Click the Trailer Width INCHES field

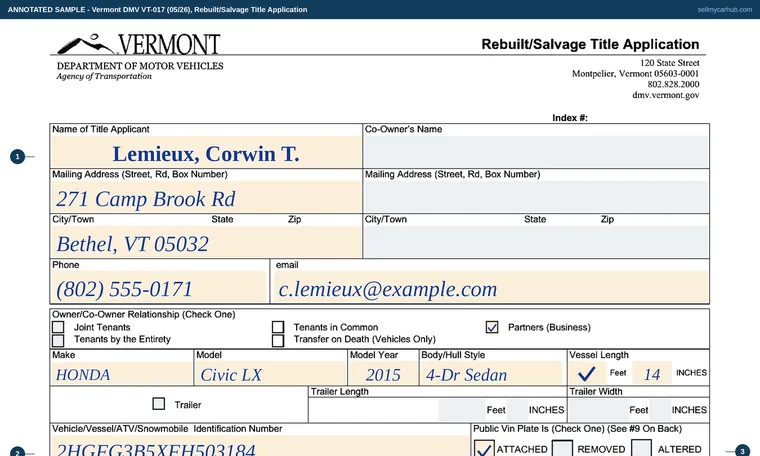660,410
